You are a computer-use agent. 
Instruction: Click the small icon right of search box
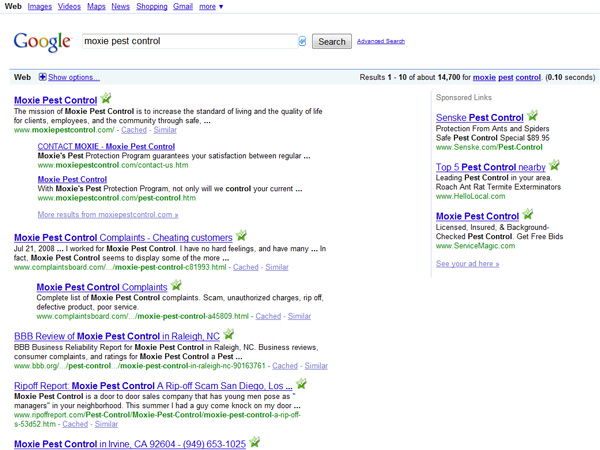tap(302, 41)
